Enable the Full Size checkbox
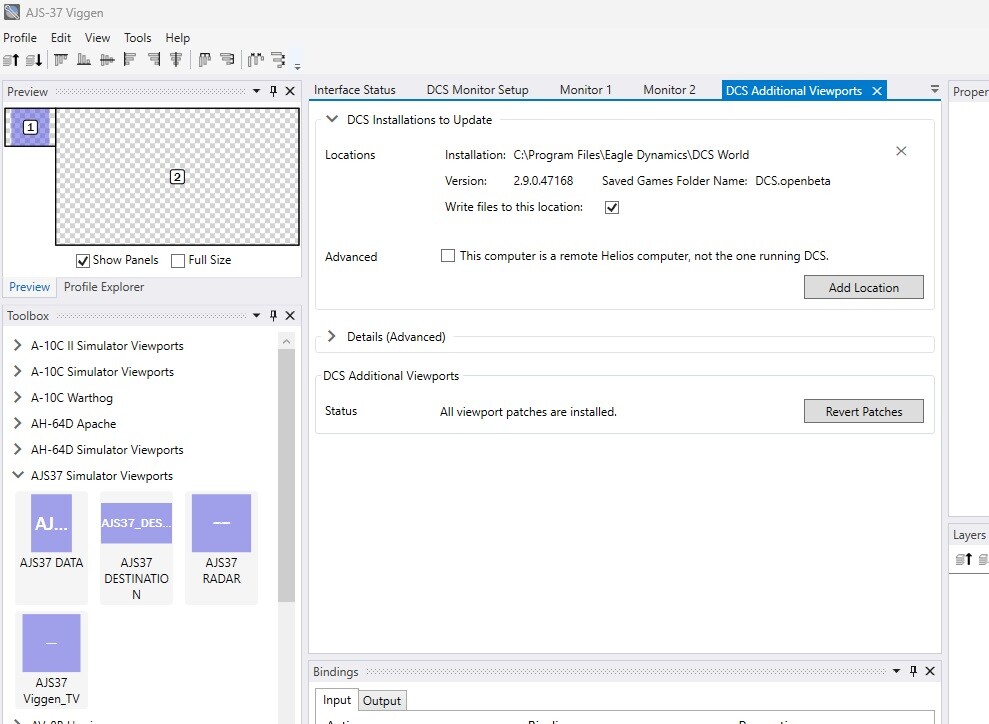989x724 pixels. click(x=178, y=260)
